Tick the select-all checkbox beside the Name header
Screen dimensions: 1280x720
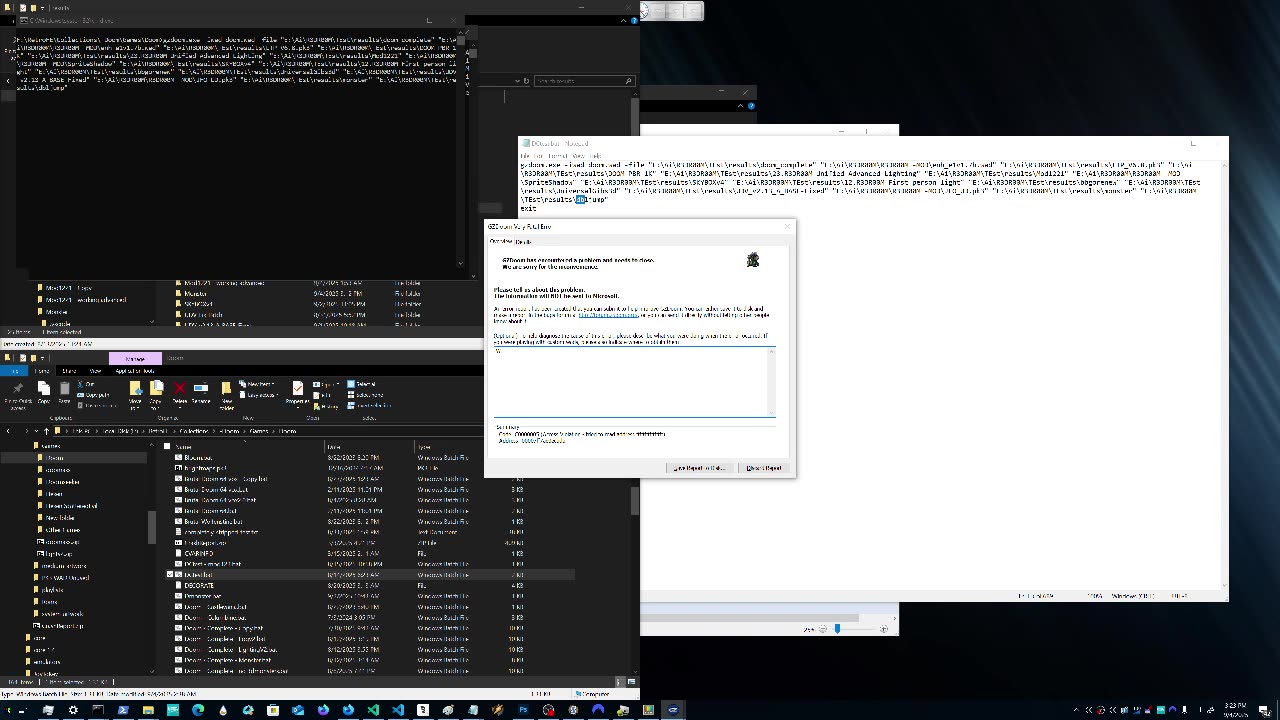click(168, 446)
